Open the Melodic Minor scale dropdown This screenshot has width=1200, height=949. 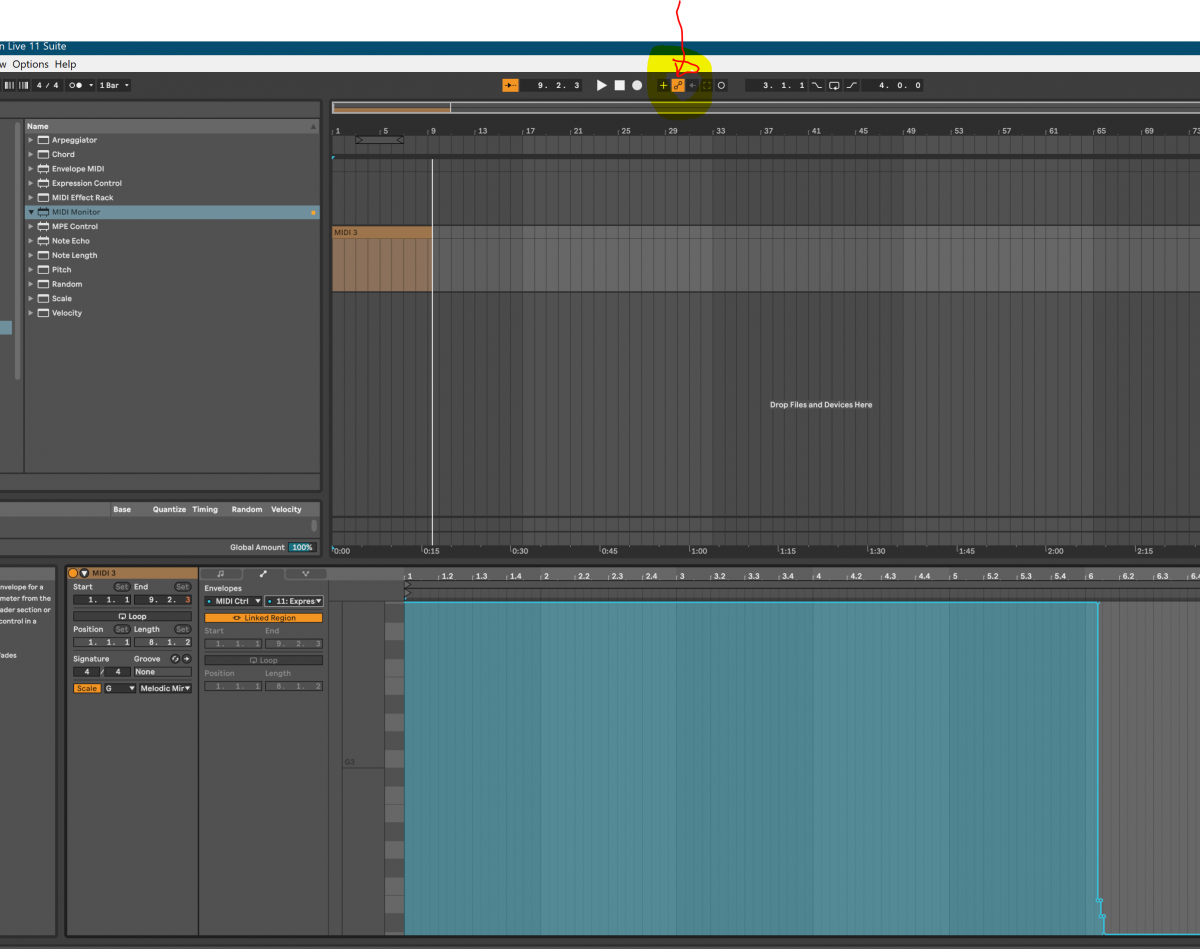click(165, 688)
